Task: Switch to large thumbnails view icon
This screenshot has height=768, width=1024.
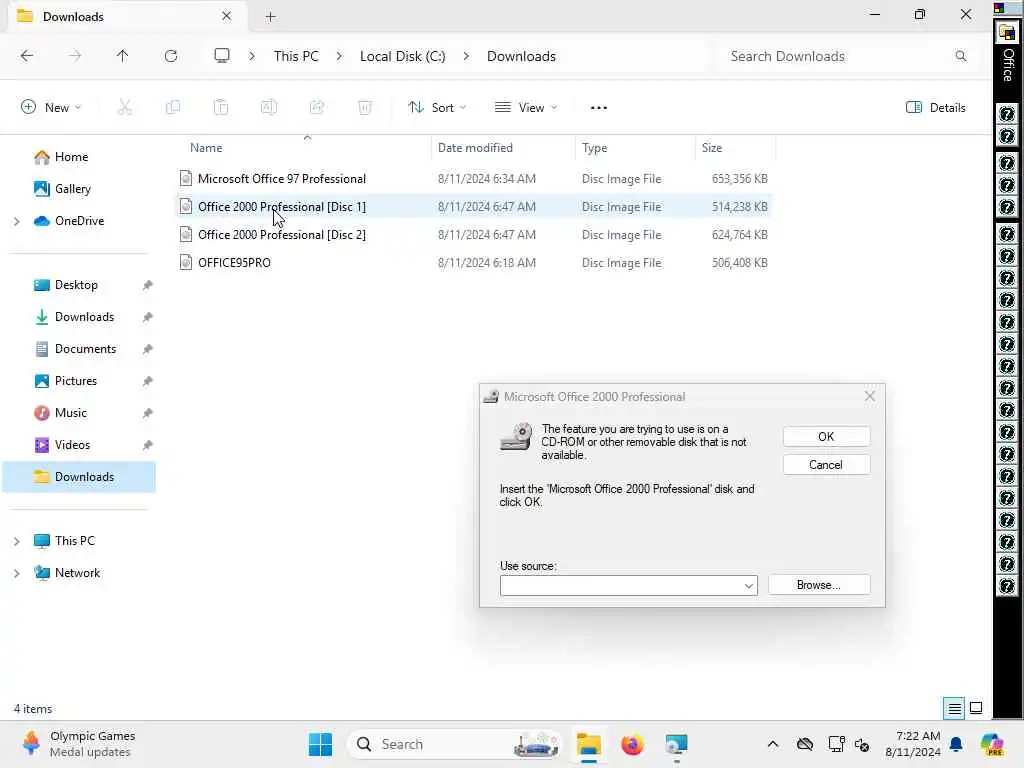Action: click(x=976, y=708)
